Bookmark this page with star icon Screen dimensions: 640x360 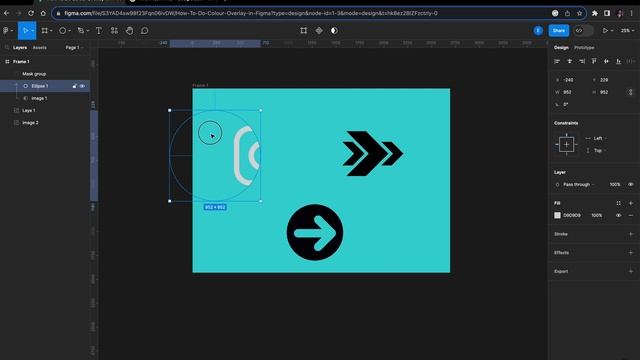pos(579,13)
